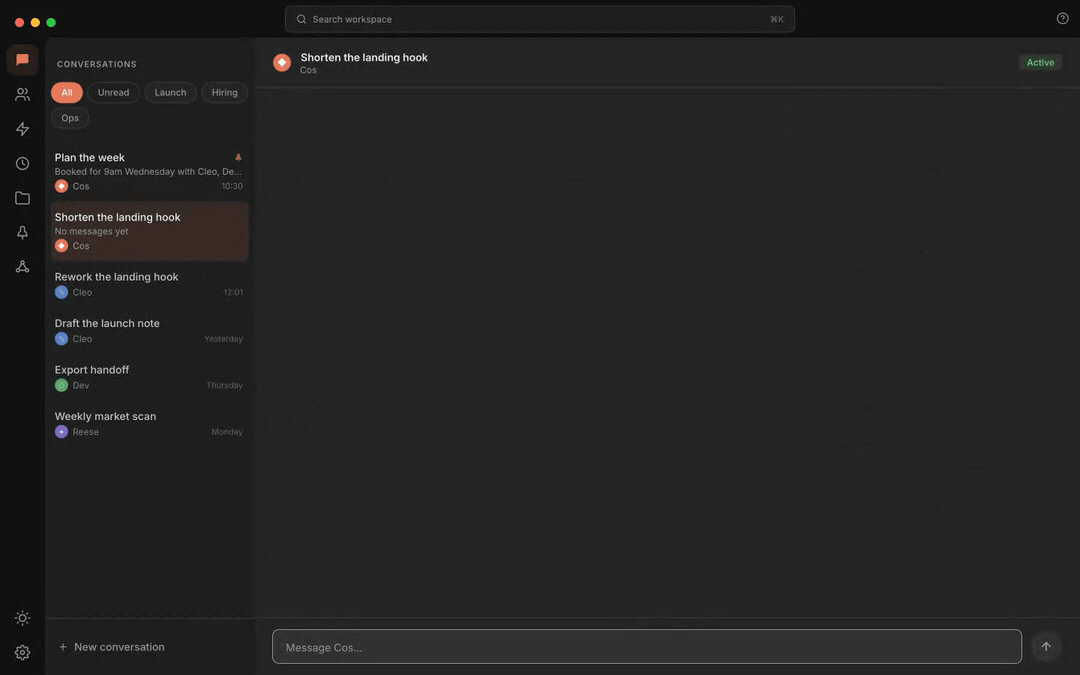1080x675 pixels.
Task: Click the help question mark icon
Action: [1062, 19]
